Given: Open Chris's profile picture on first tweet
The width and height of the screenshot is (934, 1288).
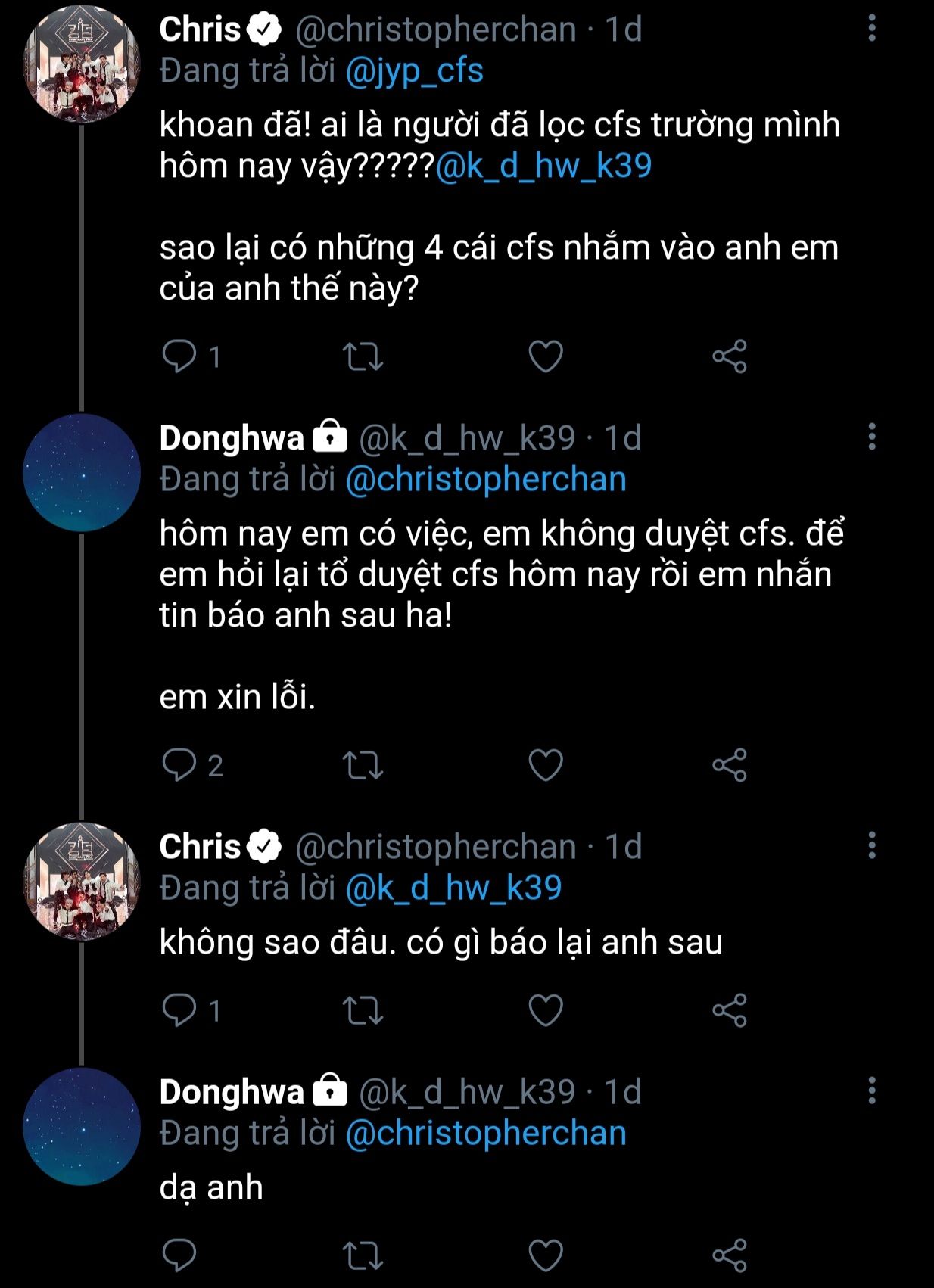Looking at the screenshot, I should click(x=82, y=64).
